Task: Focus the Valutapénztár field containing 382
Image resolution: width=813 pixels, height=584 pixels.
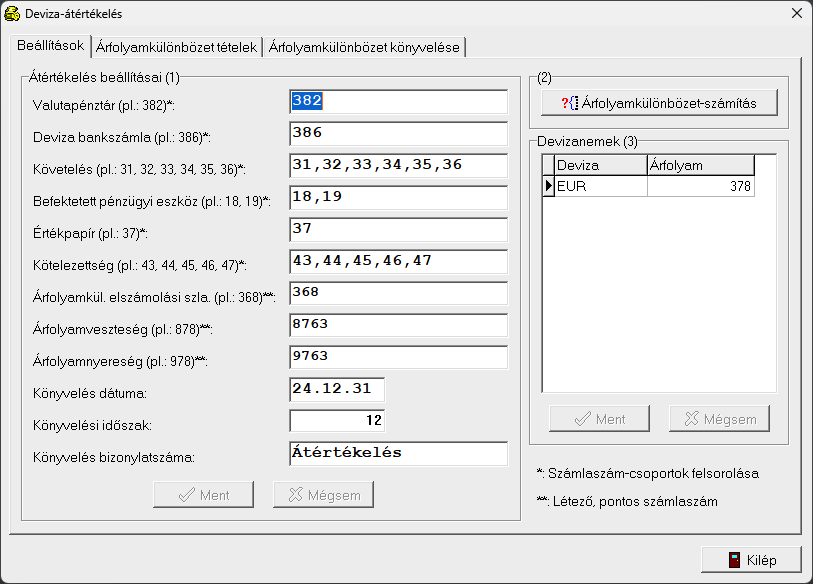Action: pos(399,102)
